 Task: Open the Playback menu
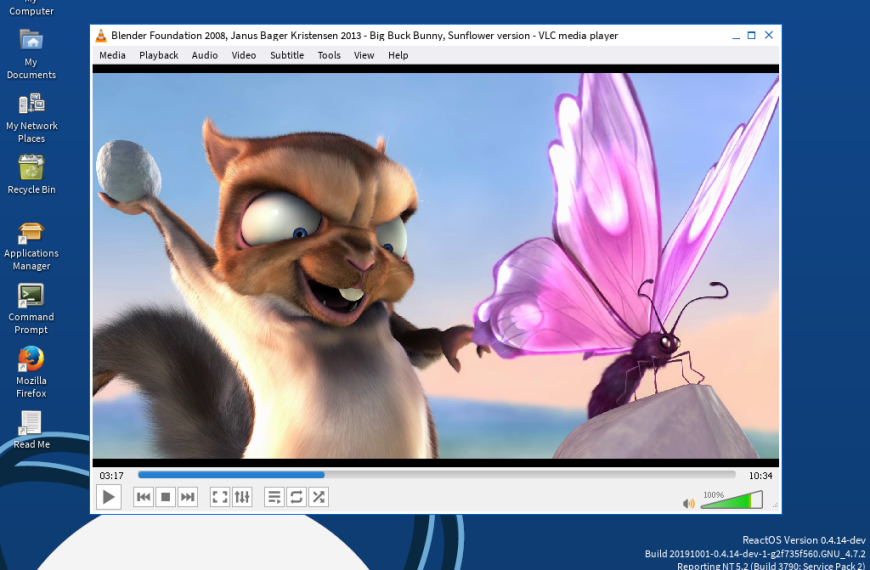click(159, 55)
